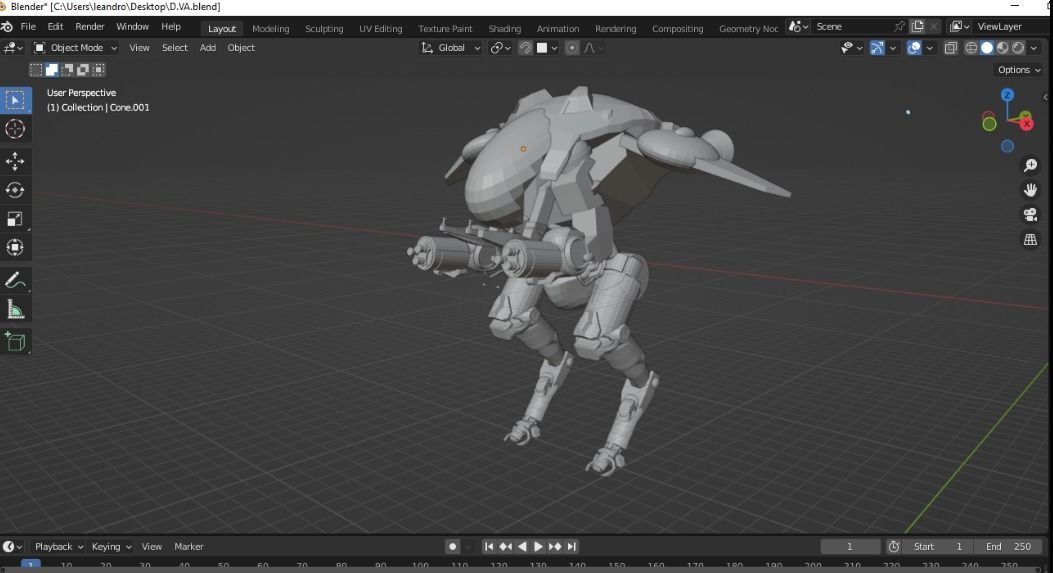Toggle viewport overlays display

[x=914, y=48]
